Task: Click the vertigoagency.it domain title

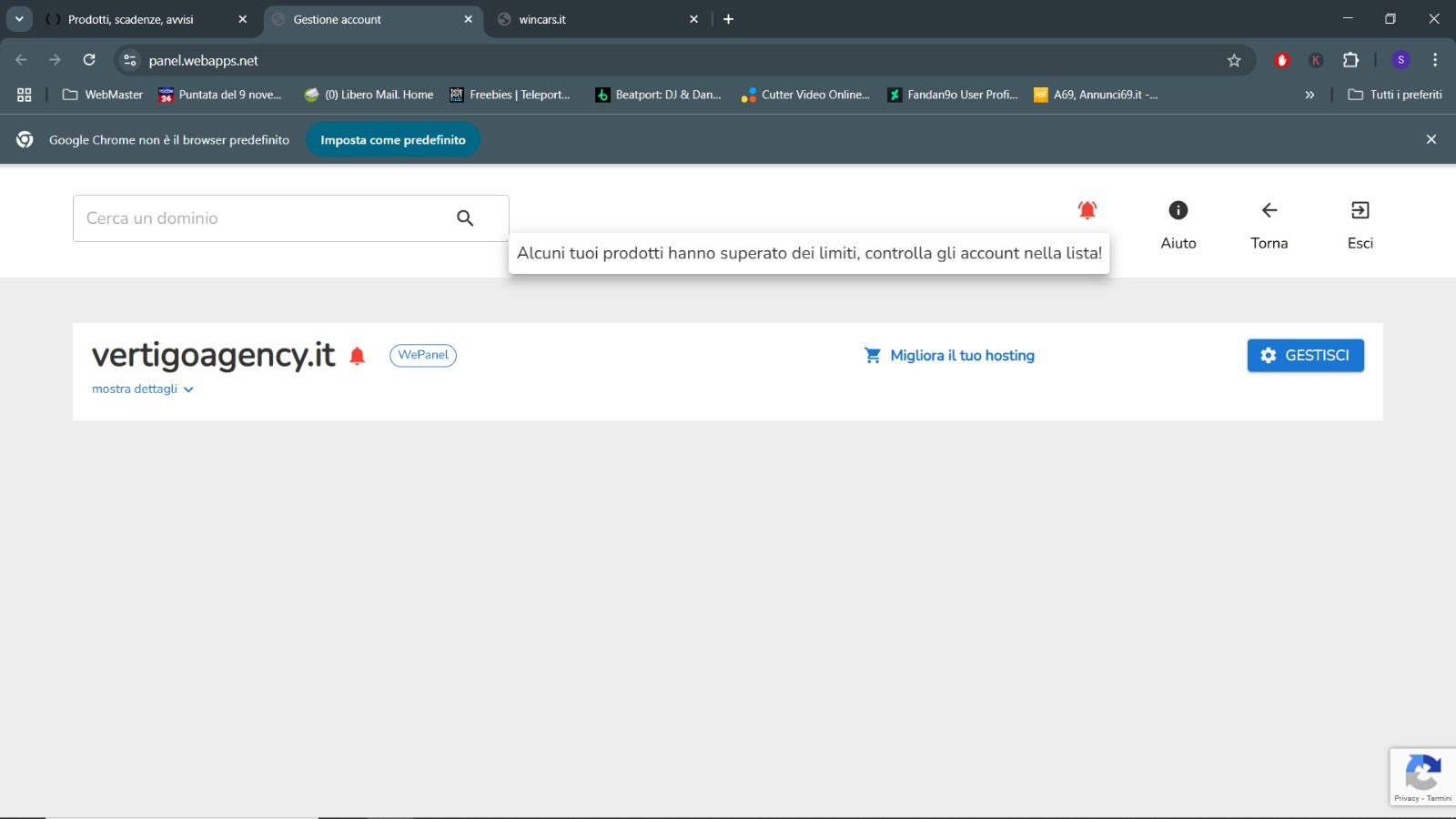Action: 214,355
